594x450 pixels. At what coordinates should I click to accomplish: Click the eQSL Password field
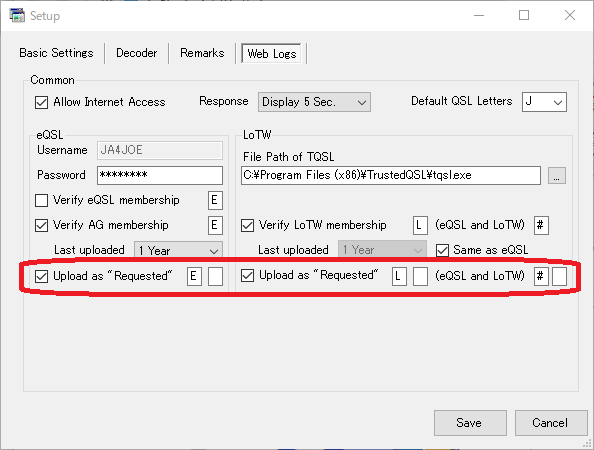(x=159, y=175)
